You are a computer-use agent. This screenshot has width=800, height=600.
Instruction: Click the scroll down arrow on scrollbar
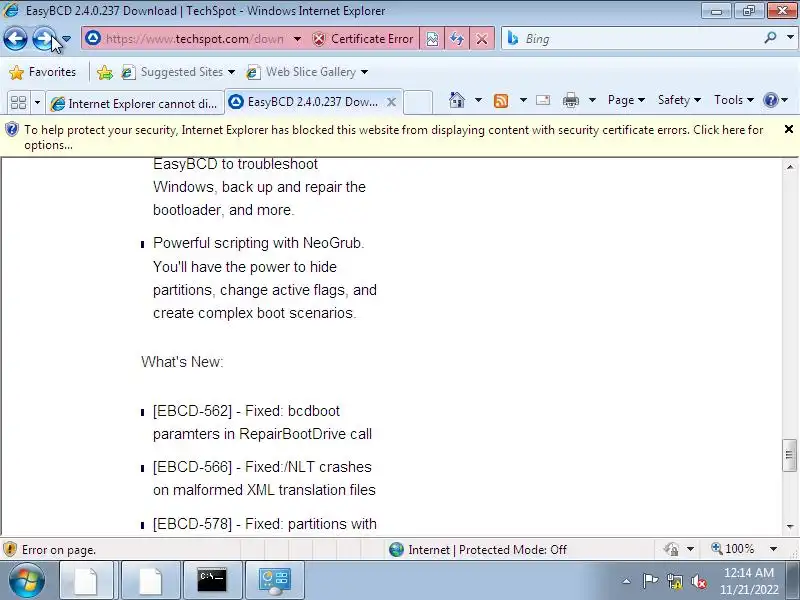pyautogui.click(x=790, y=526)
